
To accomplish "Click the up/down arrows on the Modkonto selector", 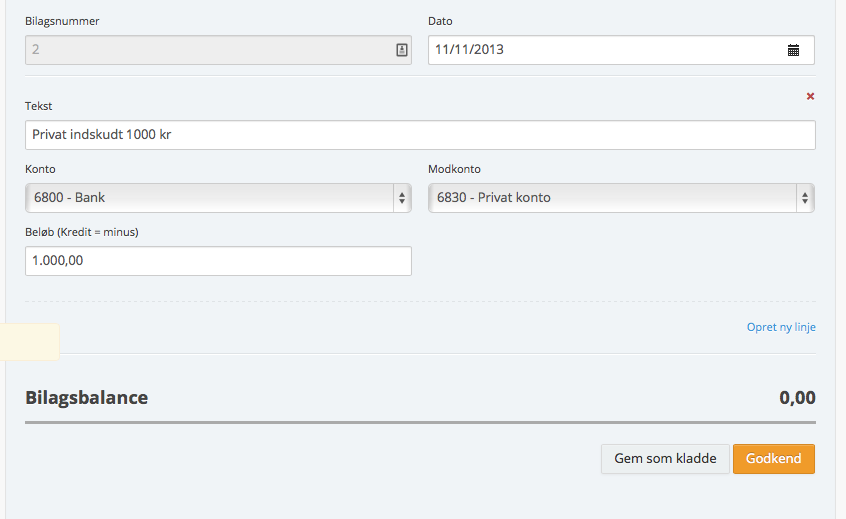I will (x=804, y=198).
